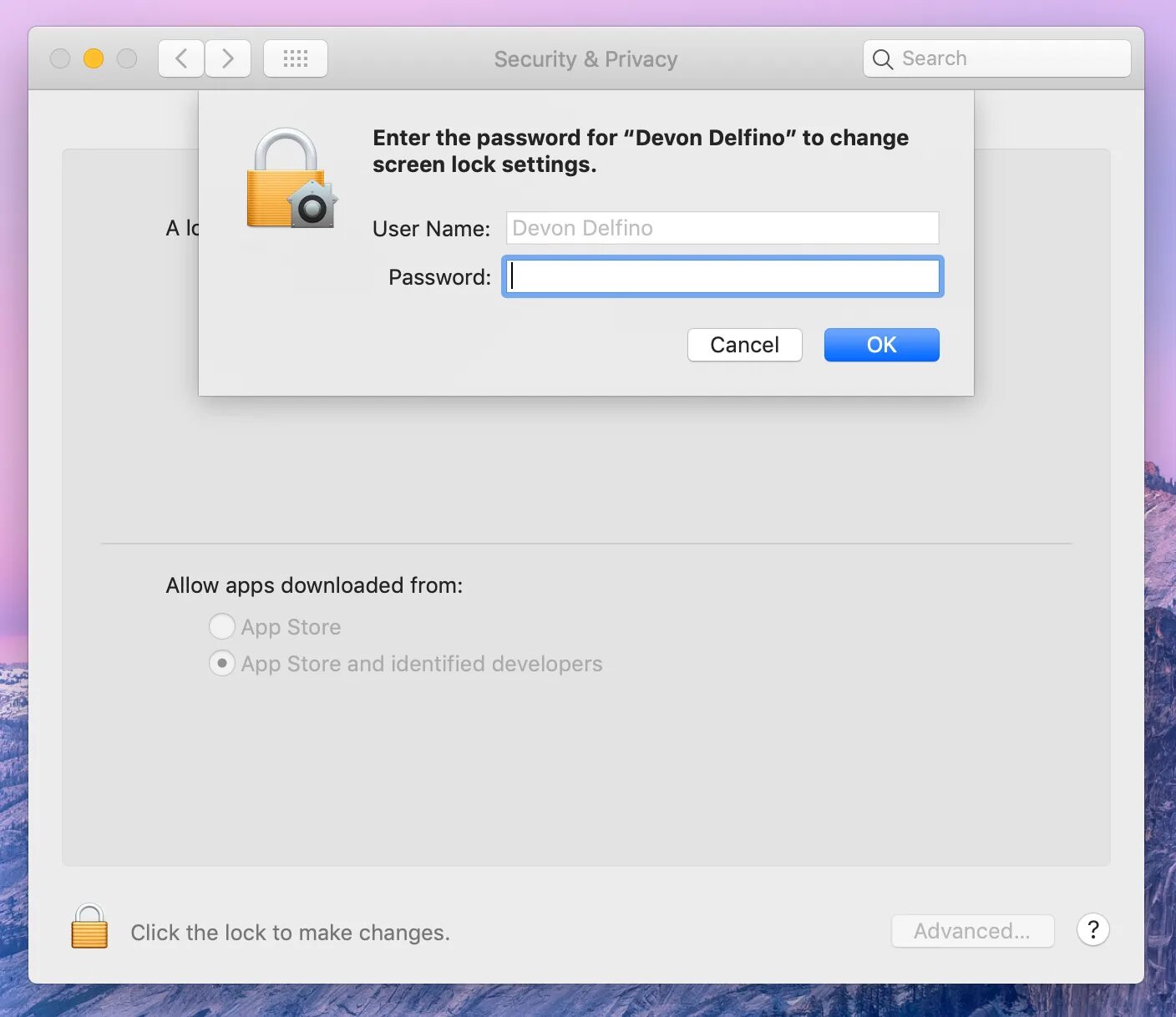Click the padlock icon in the password dialog
Viewport: 1176px width, 1017px height.
pos(291,178)
